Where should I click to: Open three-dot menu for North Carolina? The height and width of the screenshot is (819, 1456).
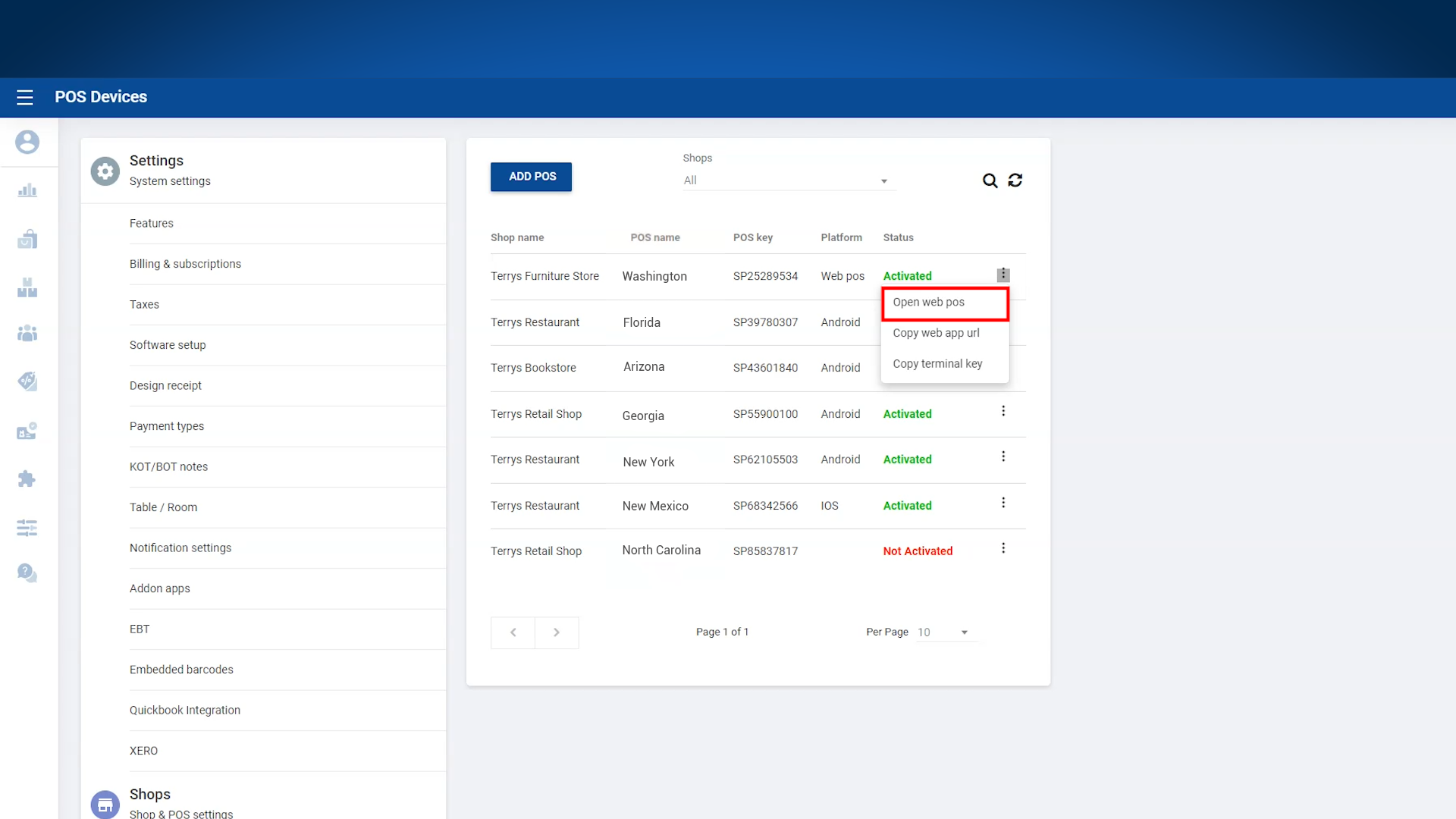click(x=1003, y=548)
